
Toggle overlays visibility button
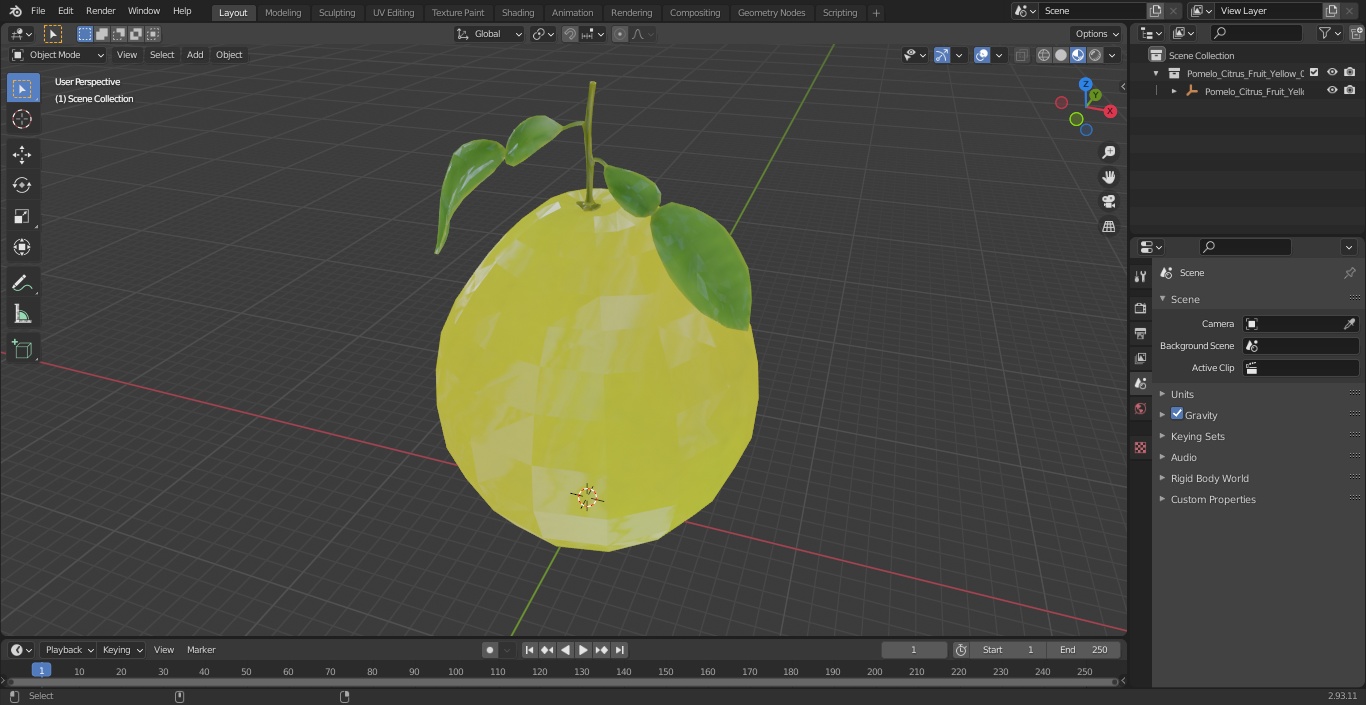click(982, 55)
